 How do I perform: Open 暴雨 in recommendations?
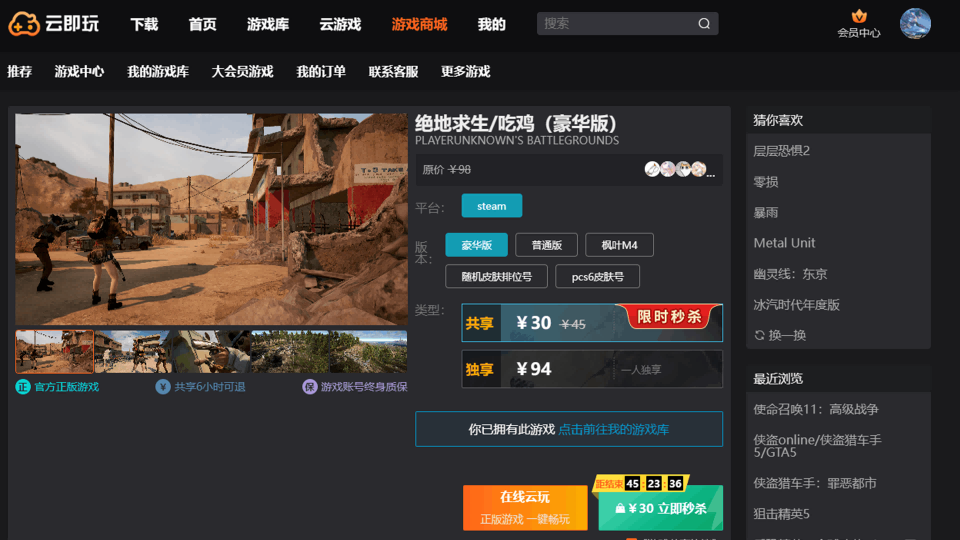click(765, 212)
